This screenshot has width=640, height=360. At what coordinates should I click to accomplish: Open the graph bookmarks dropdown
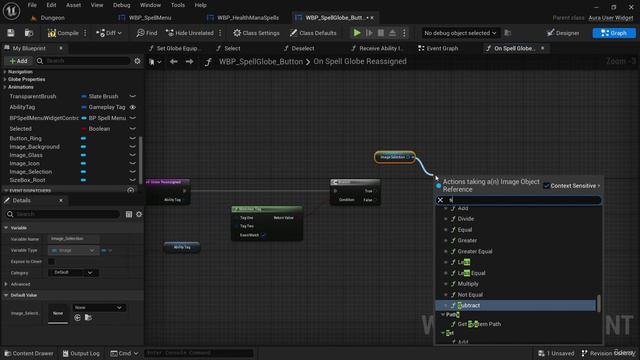pyautogui.click(x=155, y=62)
